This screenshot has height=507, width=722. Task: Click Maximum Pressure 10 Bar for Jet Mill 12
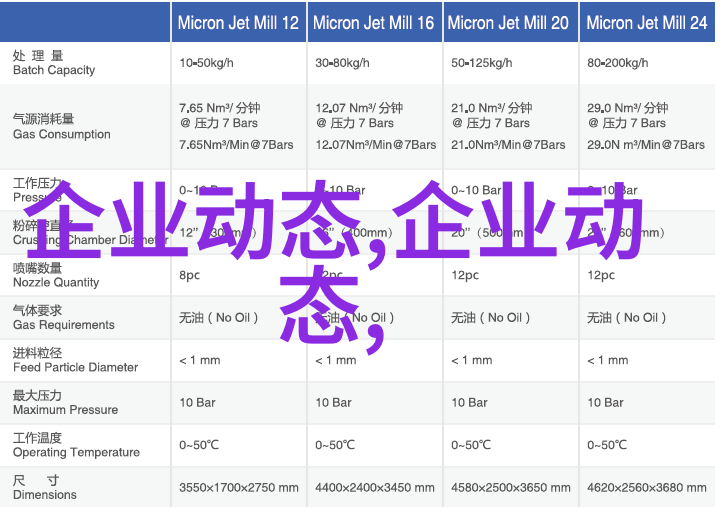pos(197,402)
